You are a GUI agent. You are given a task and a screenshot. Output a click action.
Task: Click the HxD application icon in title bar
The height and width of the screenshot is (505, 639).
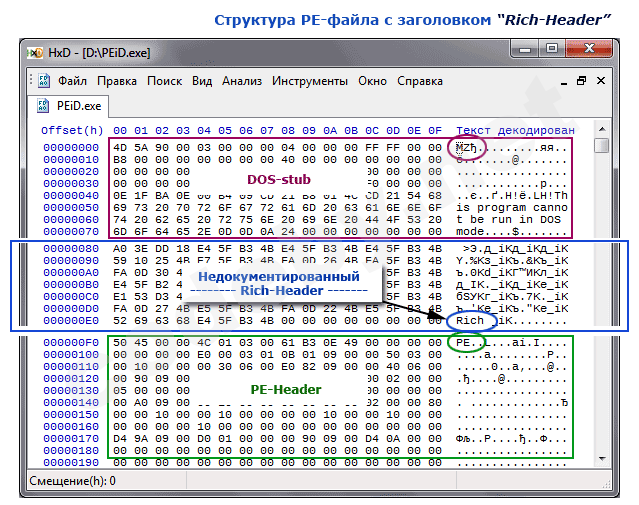point(35,53)
